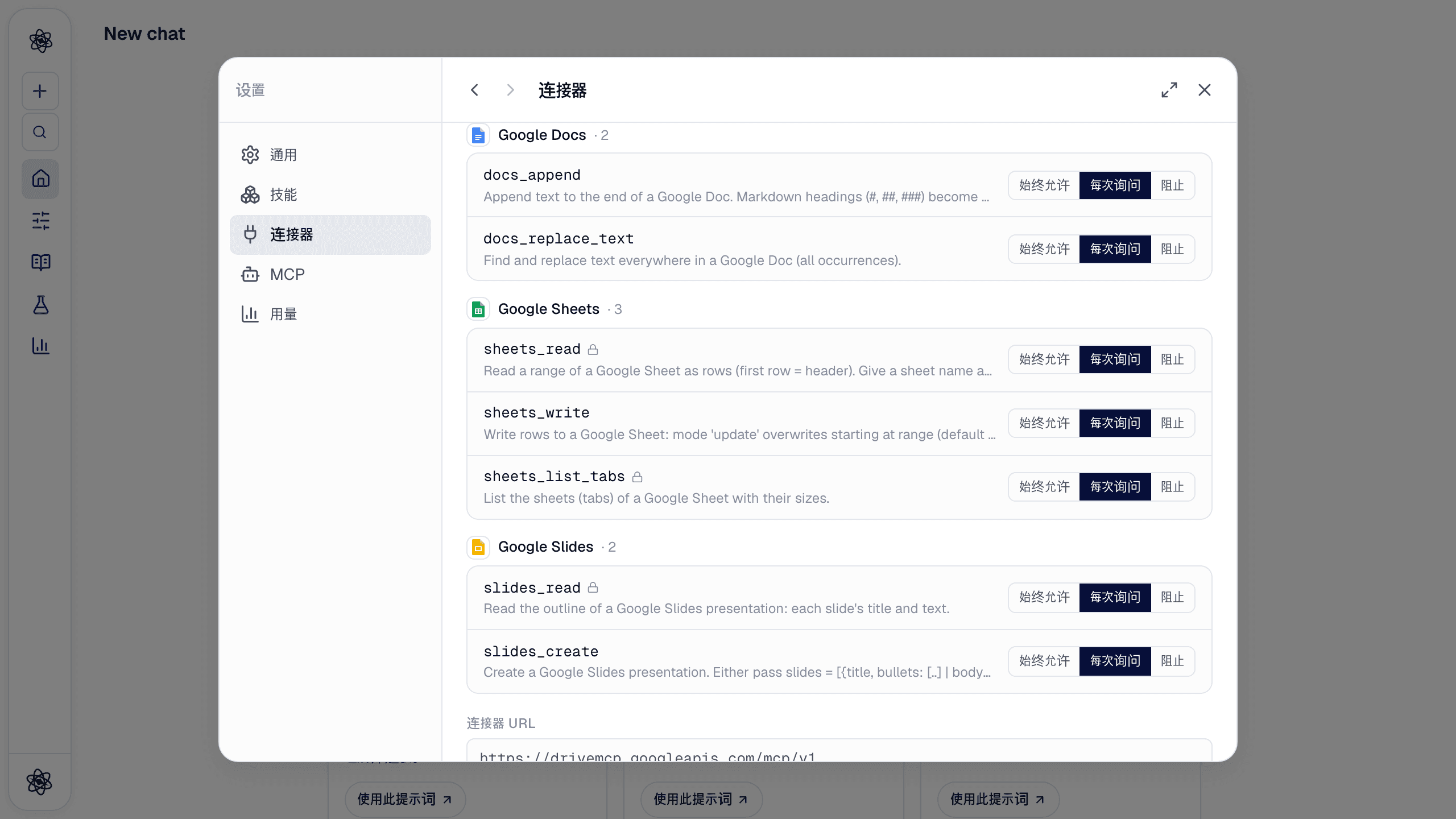Open the flask experiments icon in sidebar
1456x819 pixels.
[40, 305]
